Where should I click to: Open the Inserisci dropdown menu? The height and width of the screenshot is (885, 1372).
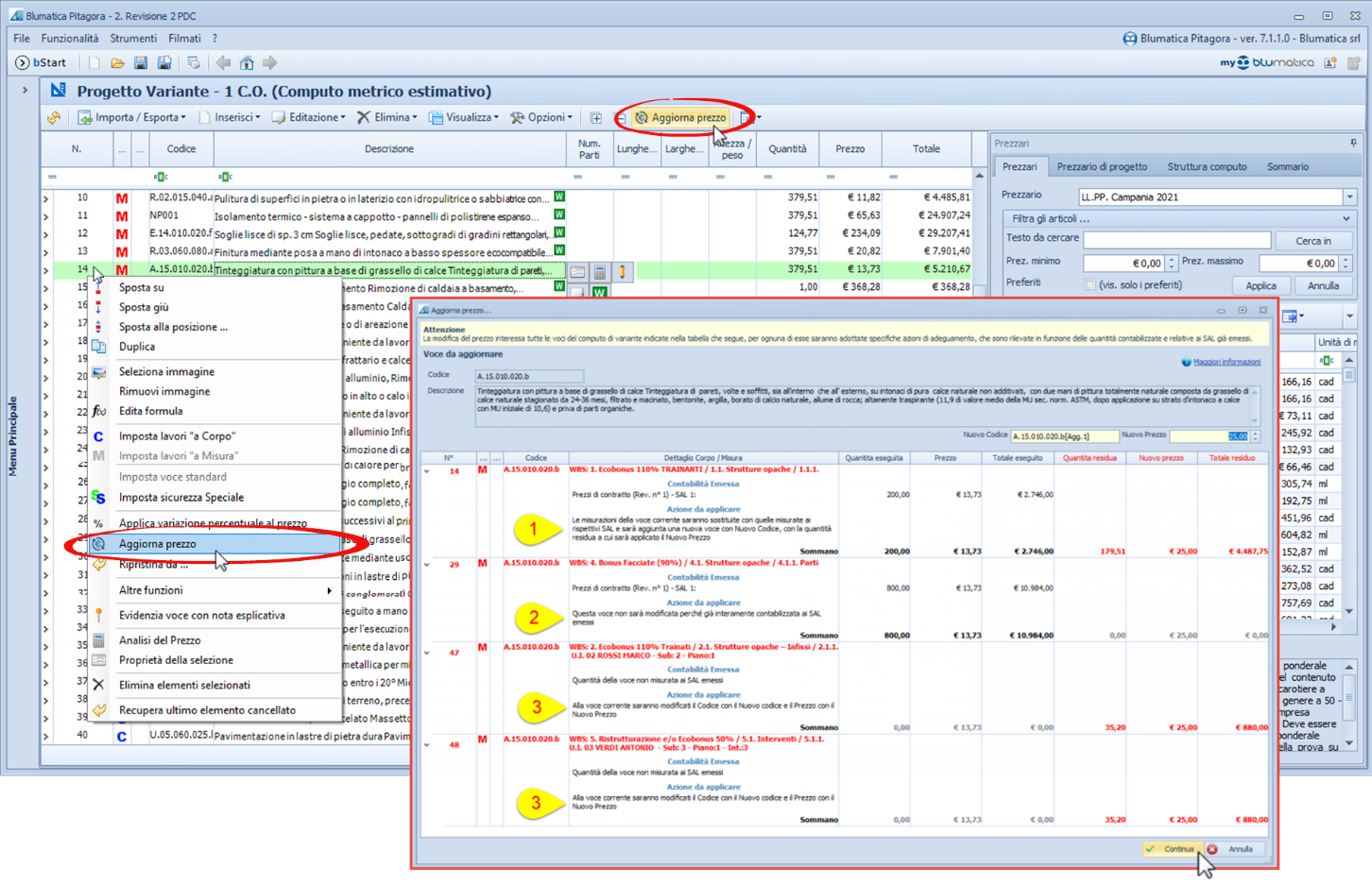click(230, 118)
